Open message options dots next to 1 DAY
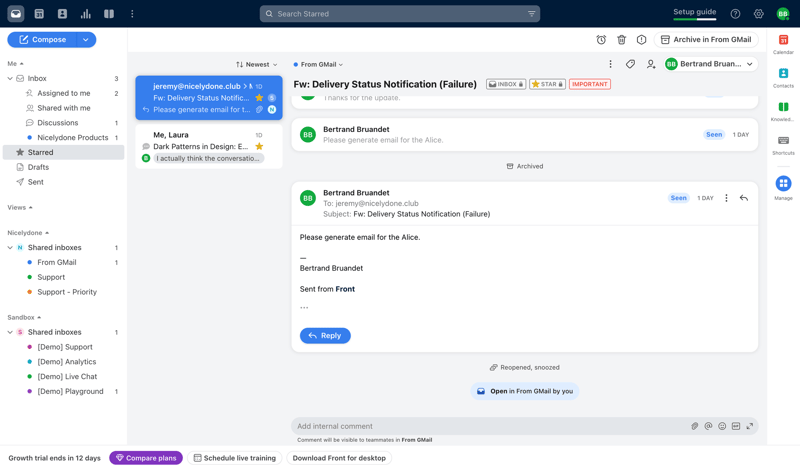 tap(726, 198)
